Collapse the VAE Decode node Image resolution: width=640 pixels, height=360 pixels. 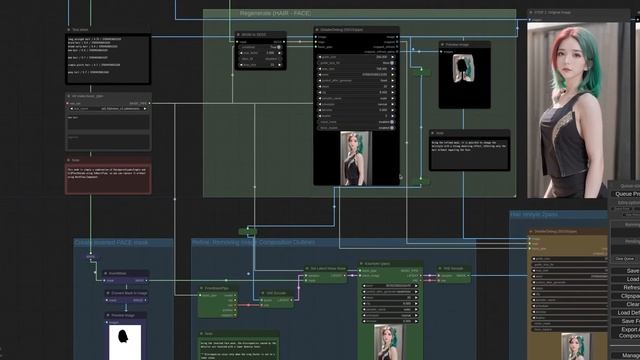[440, 269]
